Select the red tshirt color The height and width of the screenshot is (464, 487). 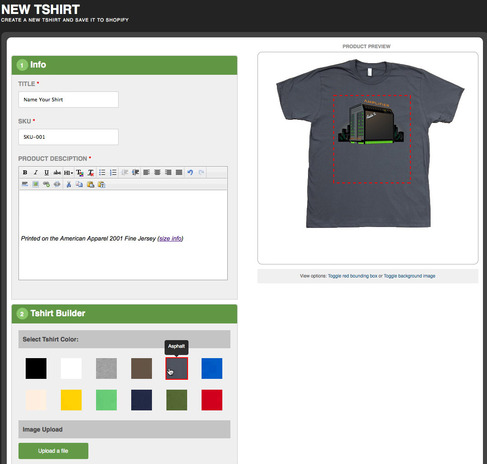pyautogui.click(x=212, y=400)
